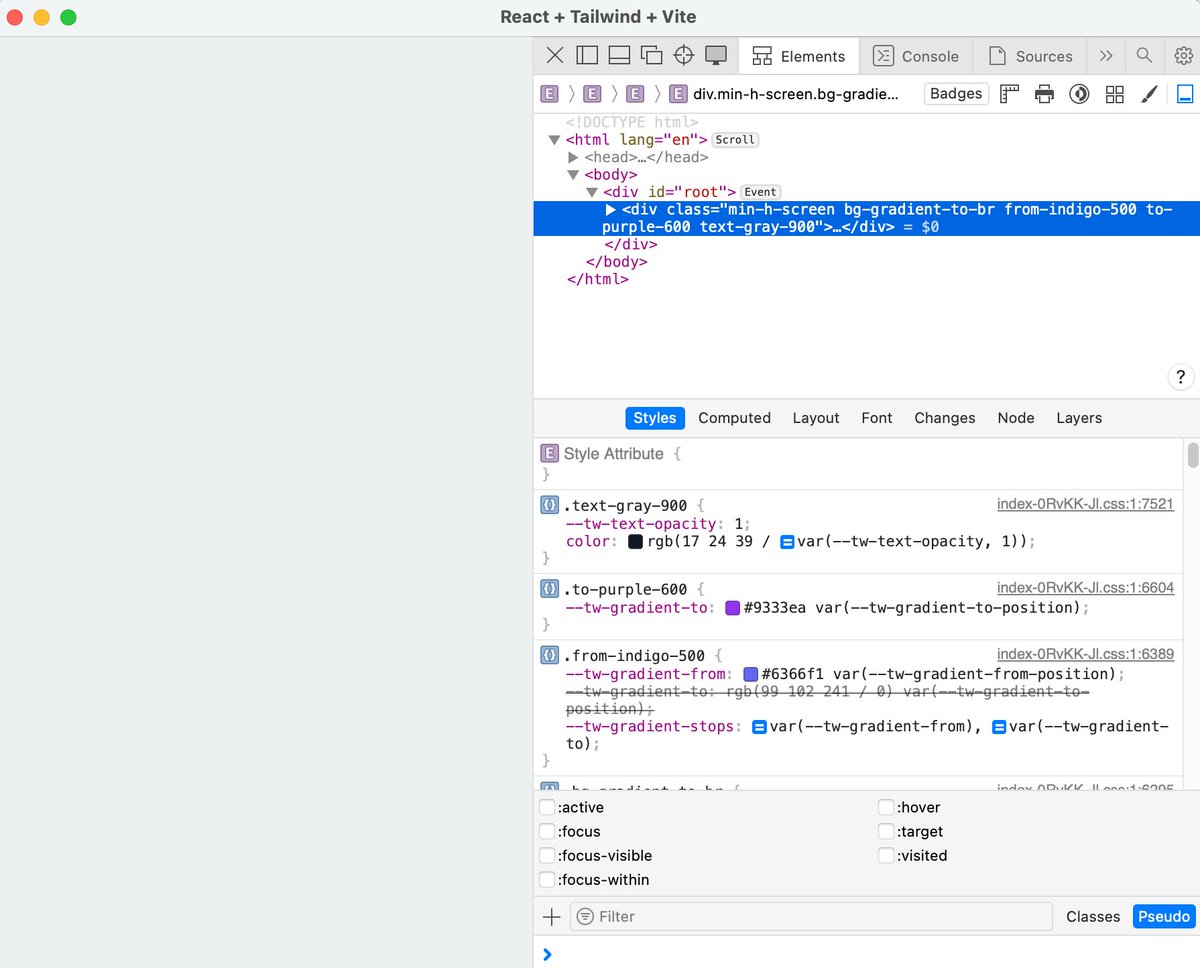1200x968 pixels.
Task: Open the inspector search magnifier
Action: click(x=1144, y=56)
